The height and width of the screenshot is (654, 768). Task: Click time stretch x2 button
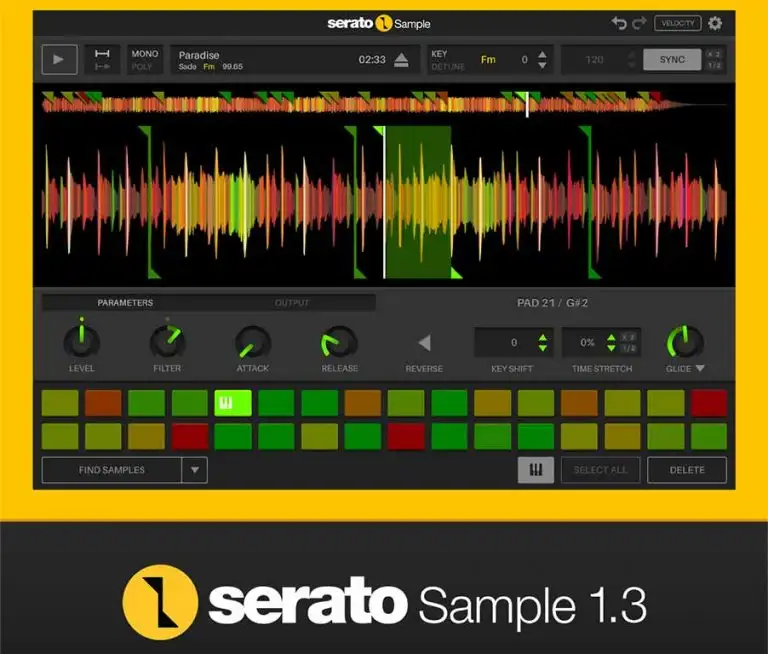coord(628,337)
